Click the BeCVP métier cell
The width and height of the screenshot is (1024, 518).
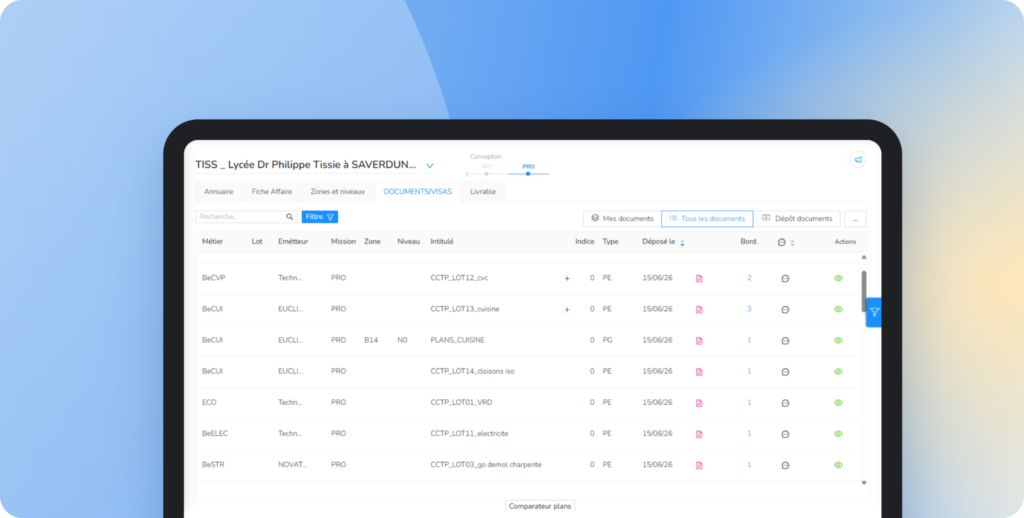214,278
